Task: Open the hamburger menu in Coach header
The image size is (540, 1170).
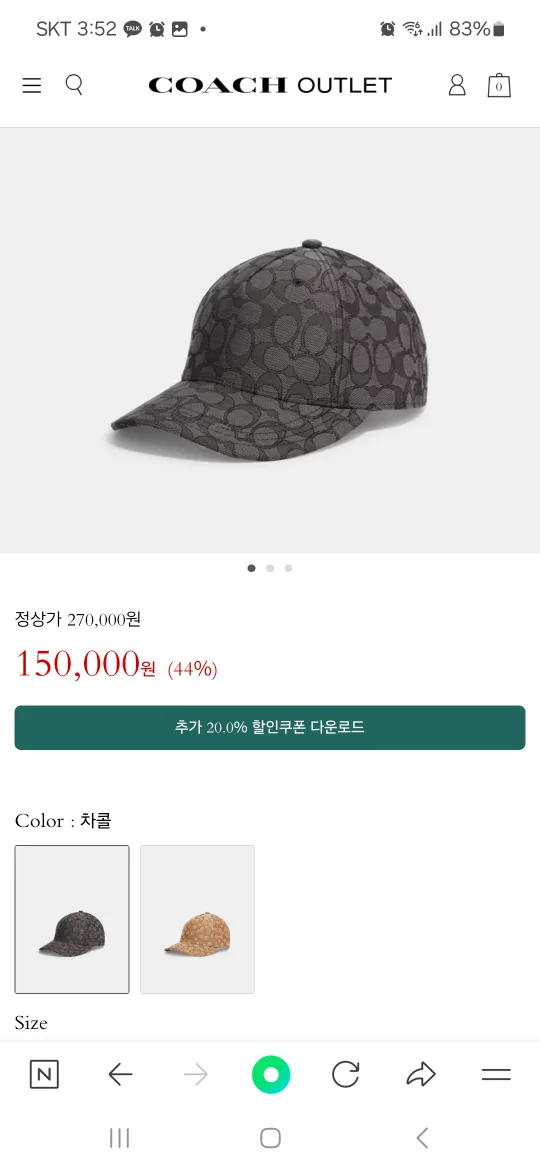Action: pos(31,86)
